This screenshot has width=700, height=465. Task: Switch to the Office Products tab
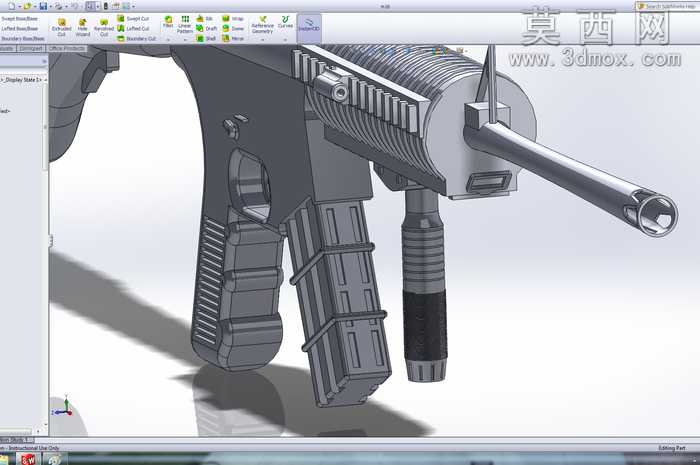[67, 48]
